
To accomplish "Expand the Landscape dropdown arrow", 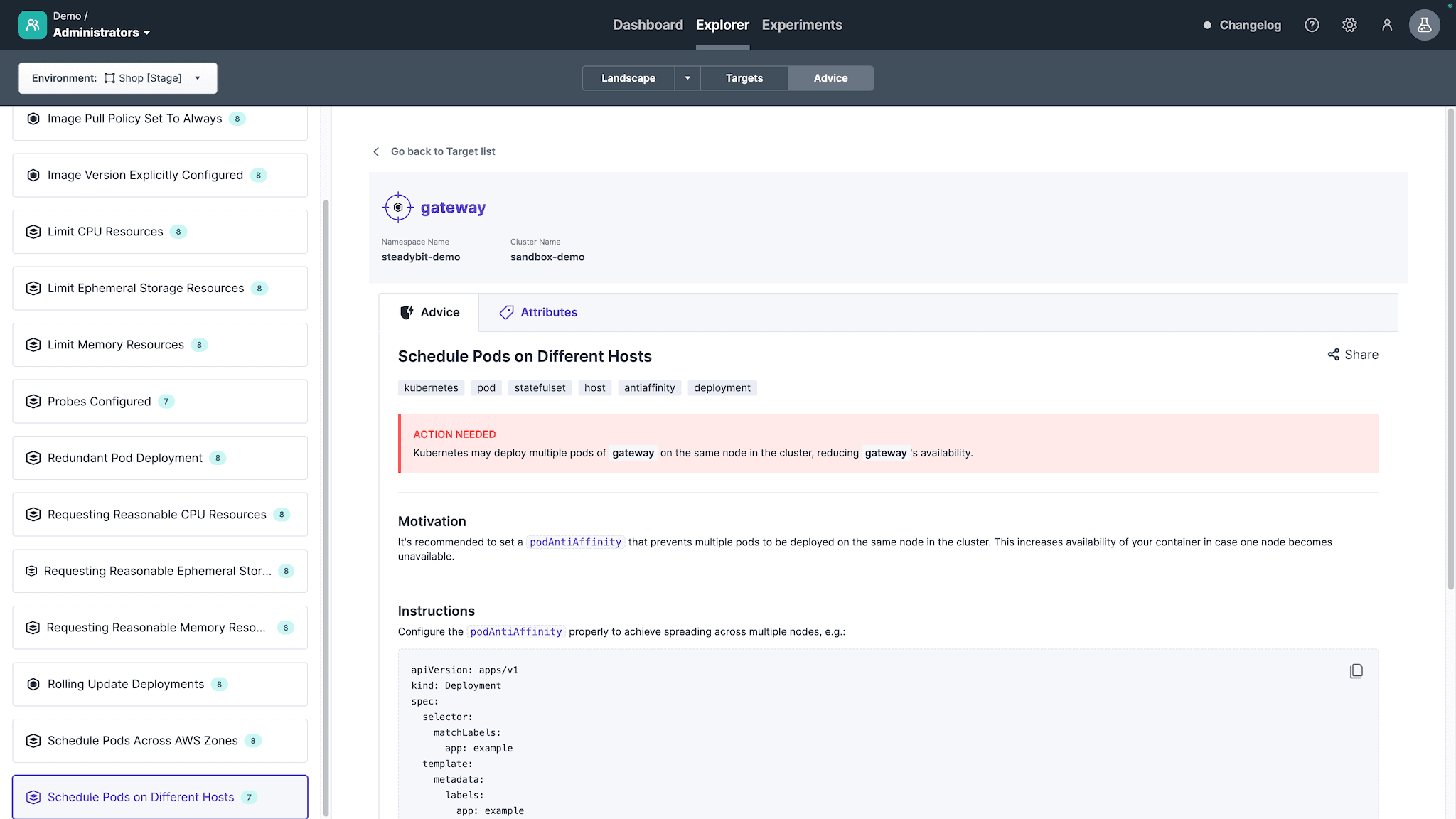I will pos(687,78).
